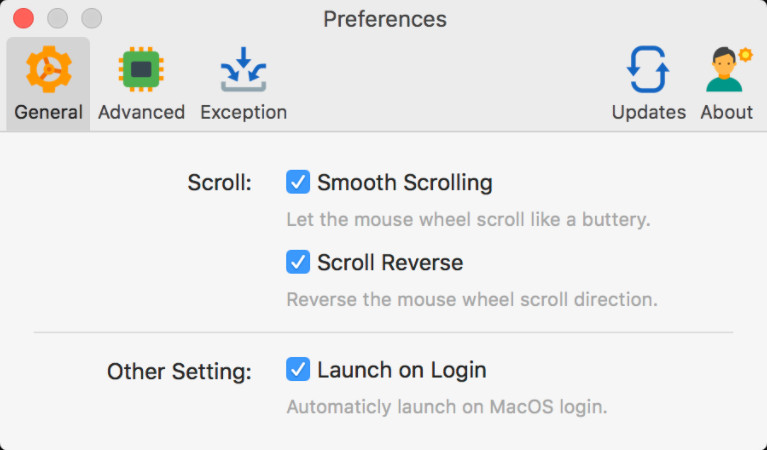Open the About person icon
This screenshot has width=767, height=450.
(727, 69)
